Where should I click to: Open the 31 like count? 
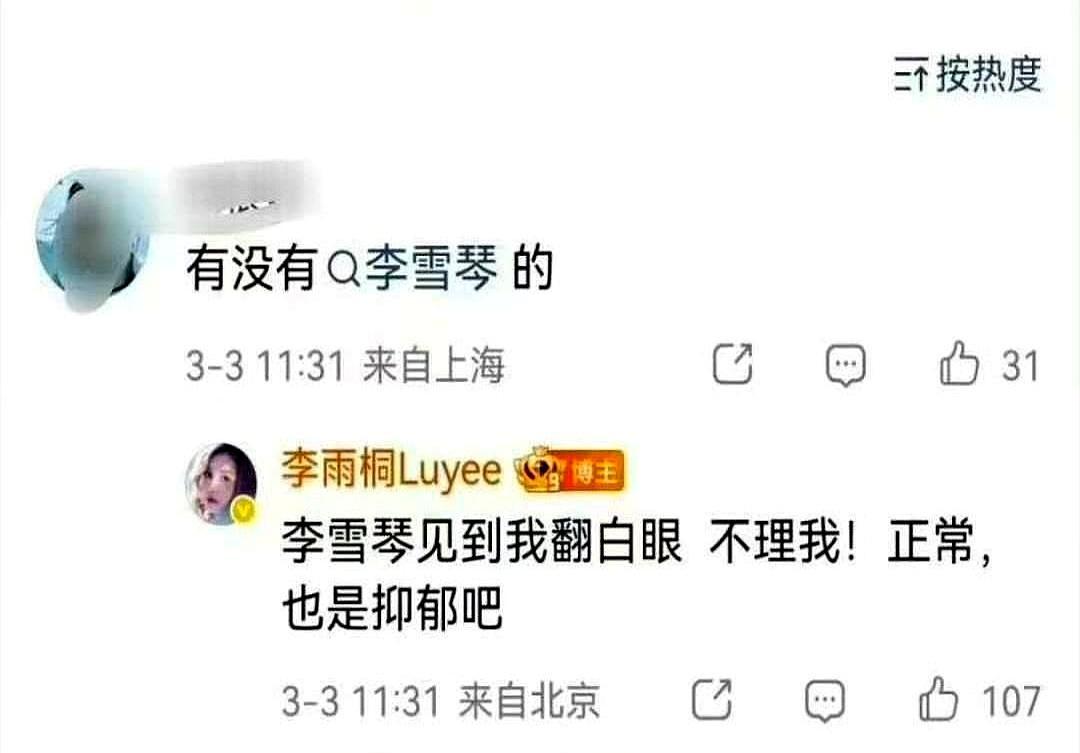tap(1019, 365)
